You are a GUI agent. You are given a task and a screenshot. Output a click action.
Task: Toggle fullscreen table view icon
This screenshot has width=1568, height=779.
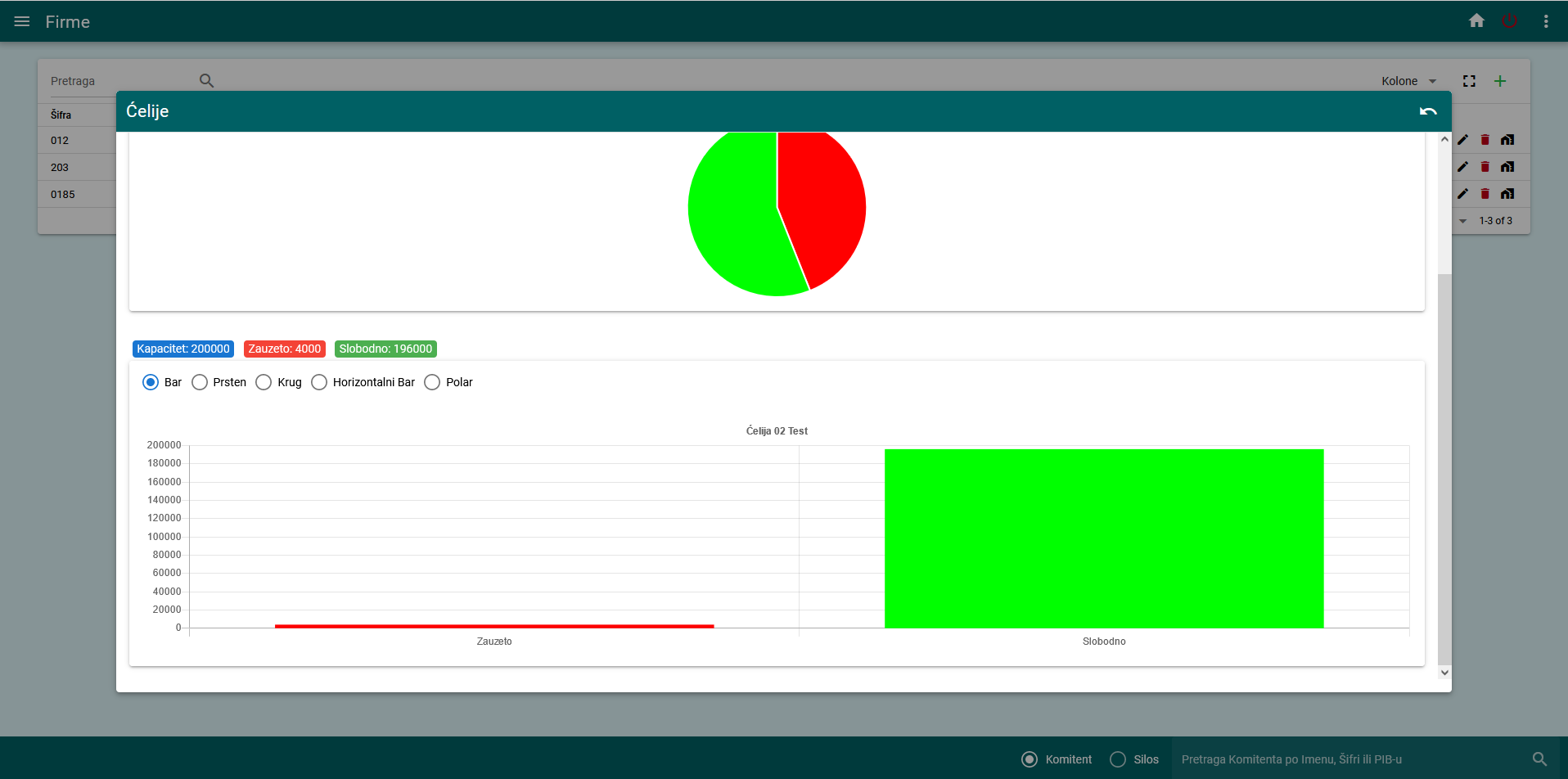[x=1469, y=81]
